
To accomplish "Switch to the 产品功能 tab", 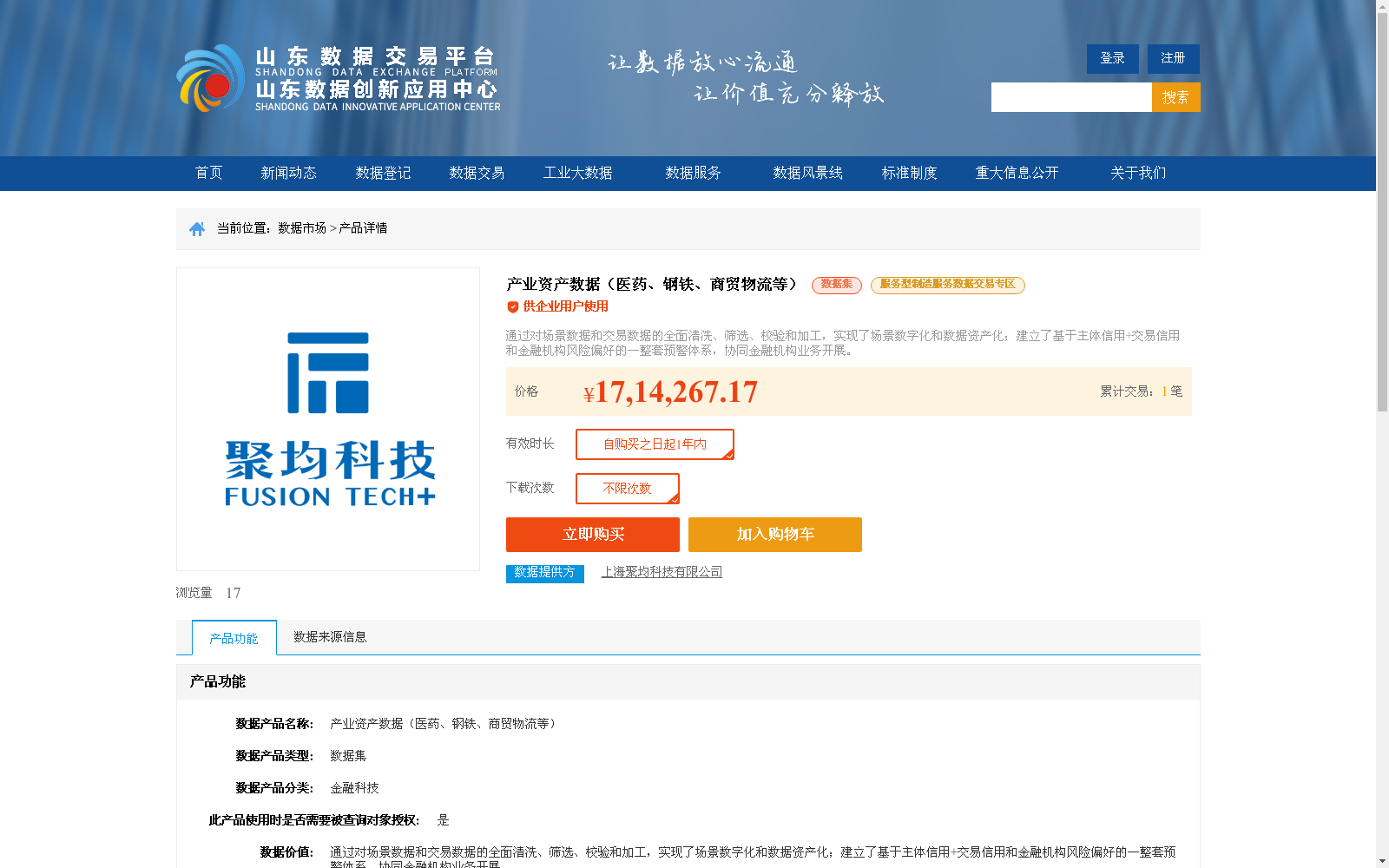I will coord(234,638).
